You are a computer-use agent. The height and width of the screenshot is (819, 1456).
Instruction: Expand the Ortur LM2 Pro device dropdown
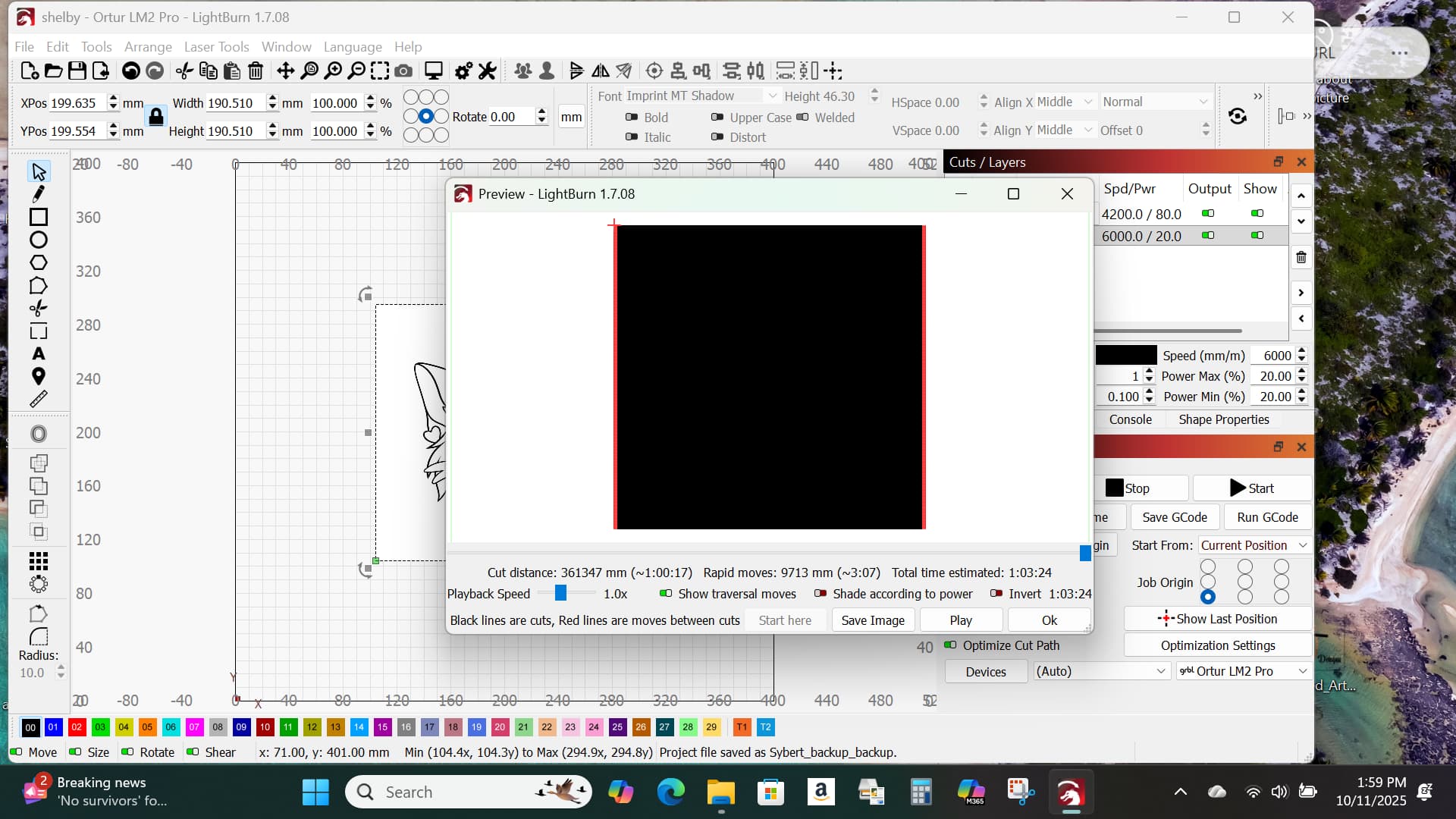[1243, 671]
